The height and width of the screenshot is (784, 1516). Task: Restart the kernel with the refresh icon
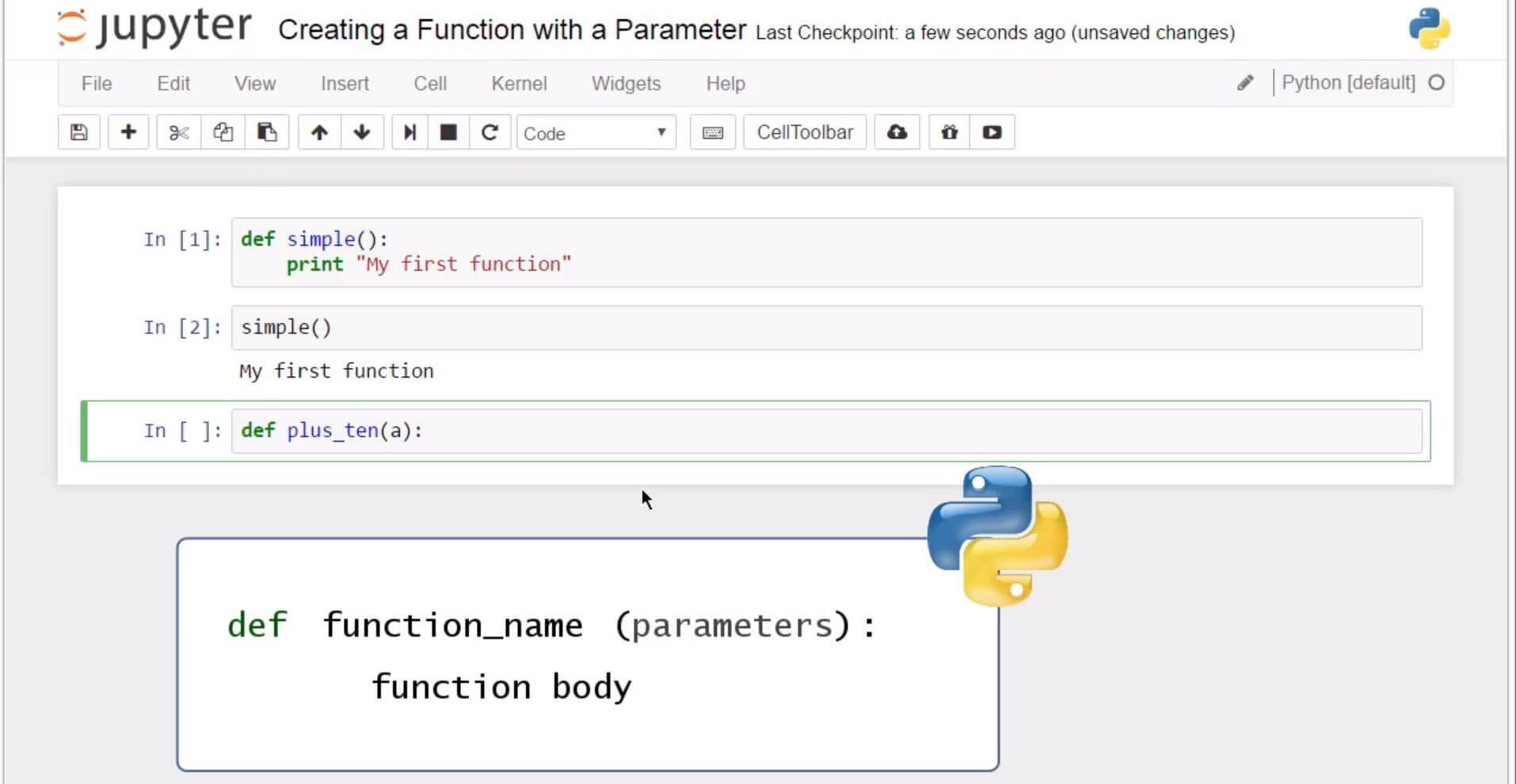[x=490, y=132]
